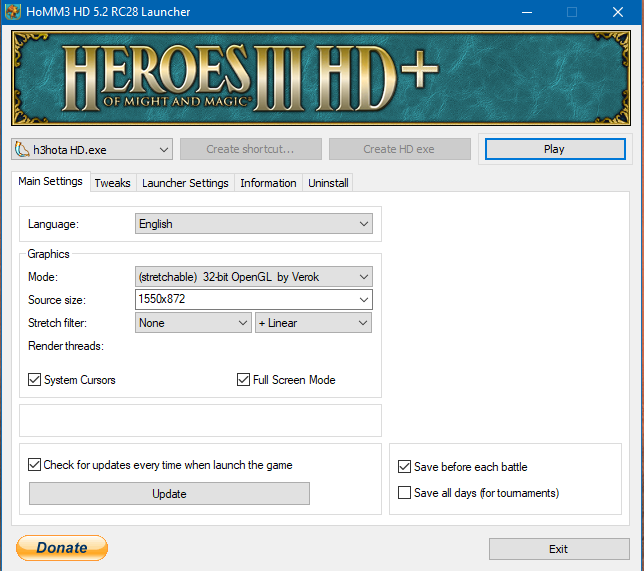Close the launcher window
This screenshot has width=644, height=571.
pyautogui.click(x=618, y=12)
